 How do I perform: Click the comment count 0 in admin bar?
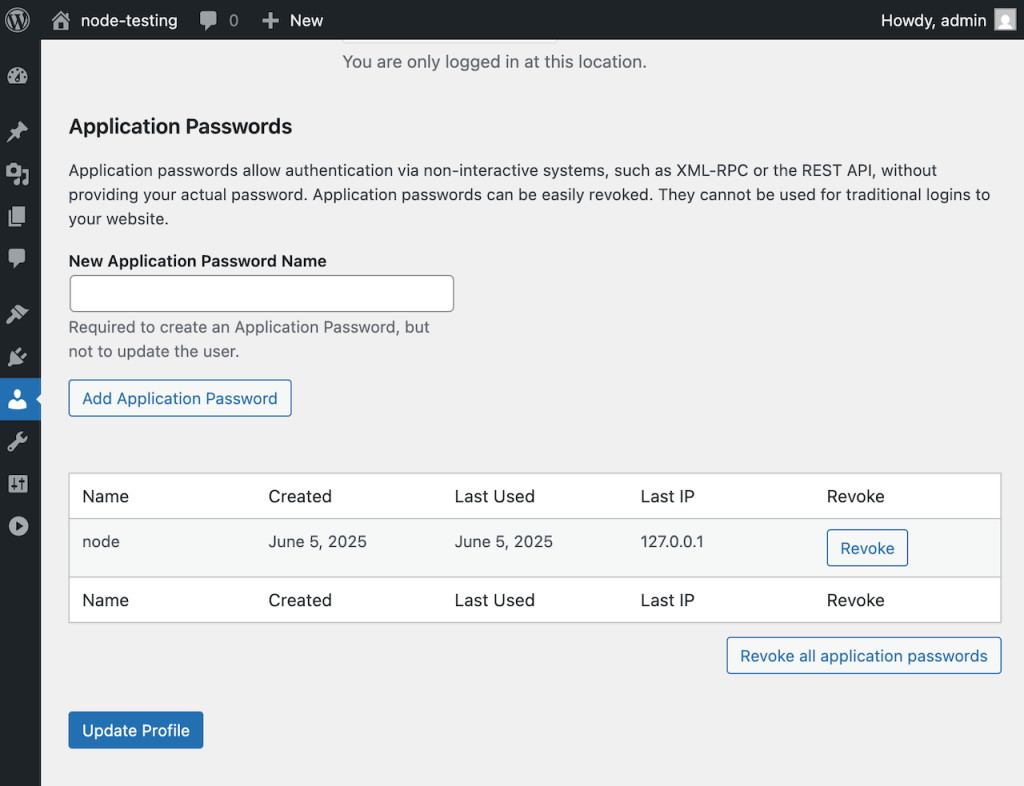point(233,21)
